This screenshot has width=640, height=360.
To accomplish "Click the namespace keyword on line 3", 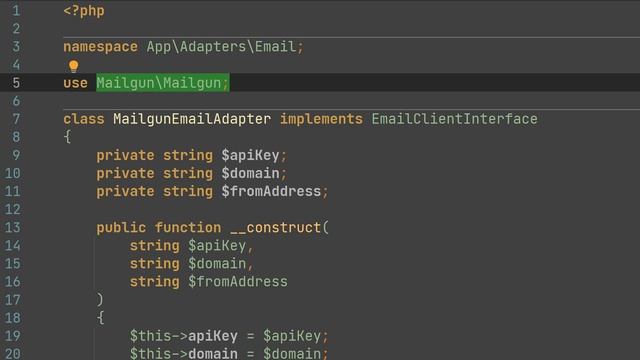I will [x=100, y=47].
